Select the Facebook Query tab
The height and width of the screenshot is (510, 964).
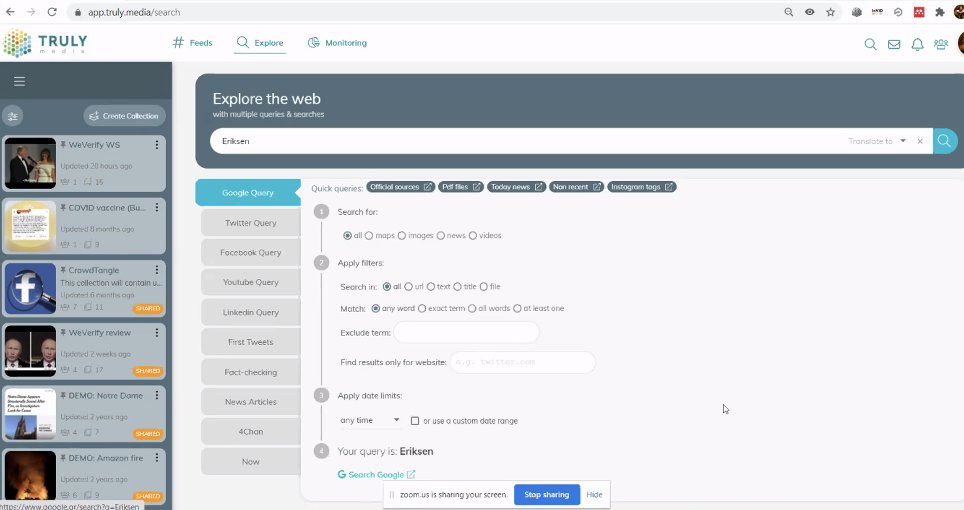pyautogui.click(x=250, y=253)
